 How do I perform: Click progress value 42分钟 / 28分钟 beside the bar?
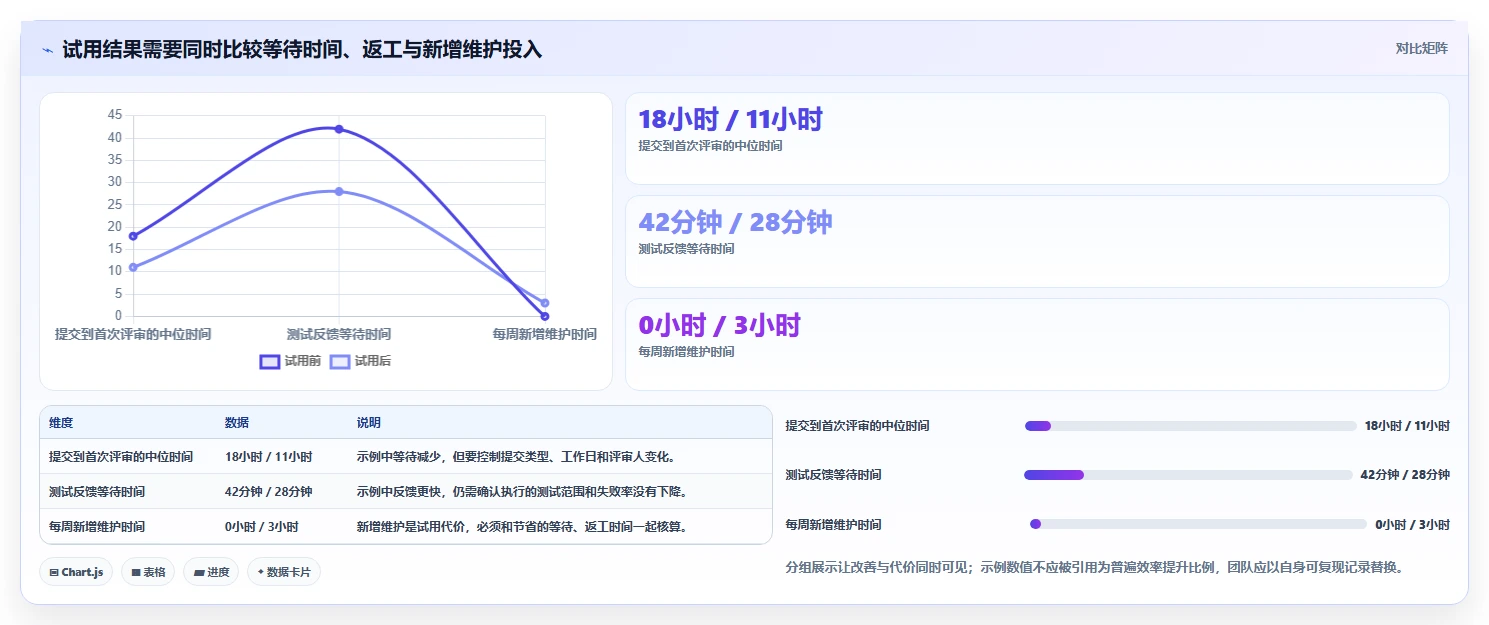pyautogui.click(x=1405, y=475)
